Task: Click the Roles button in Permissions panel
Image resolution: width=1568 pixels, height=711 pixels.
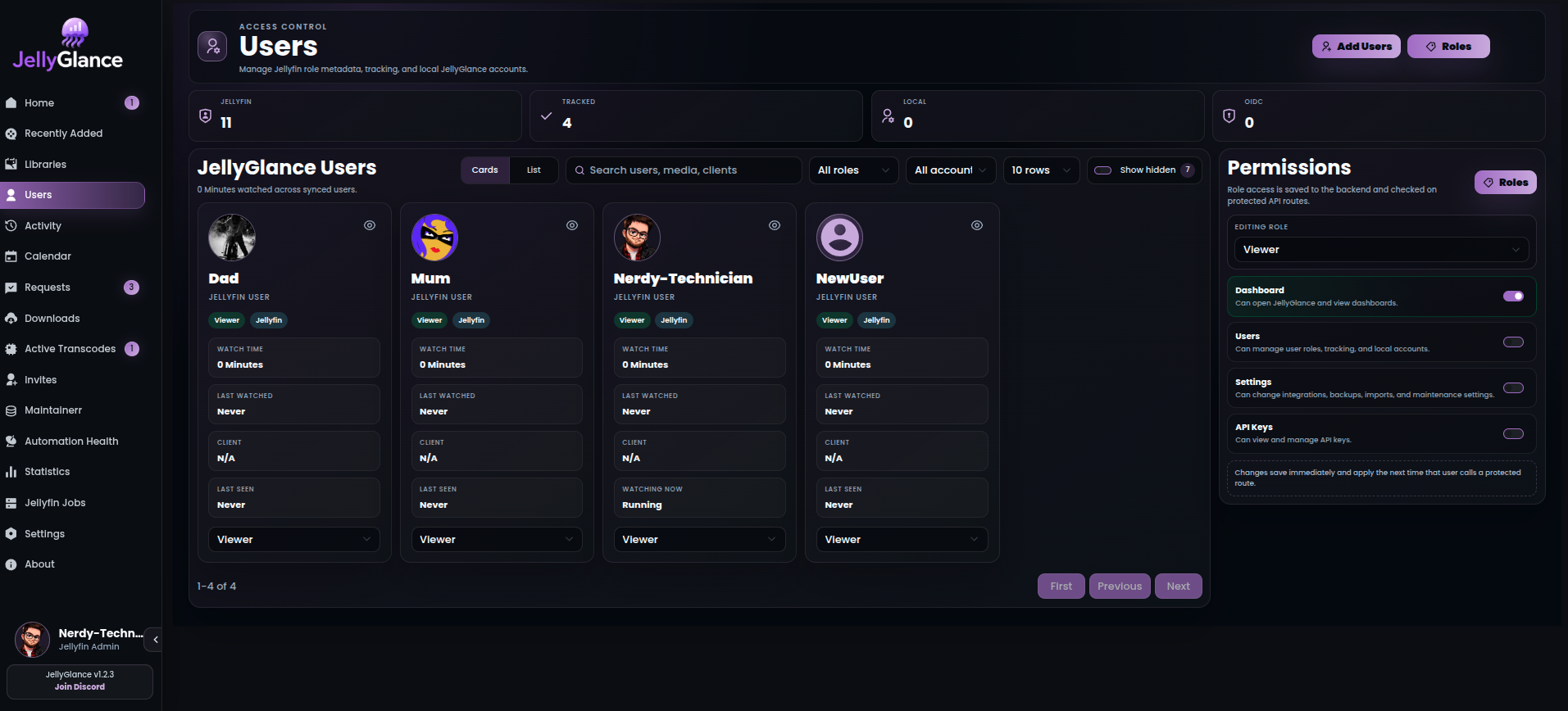Action: [1506, 183]
